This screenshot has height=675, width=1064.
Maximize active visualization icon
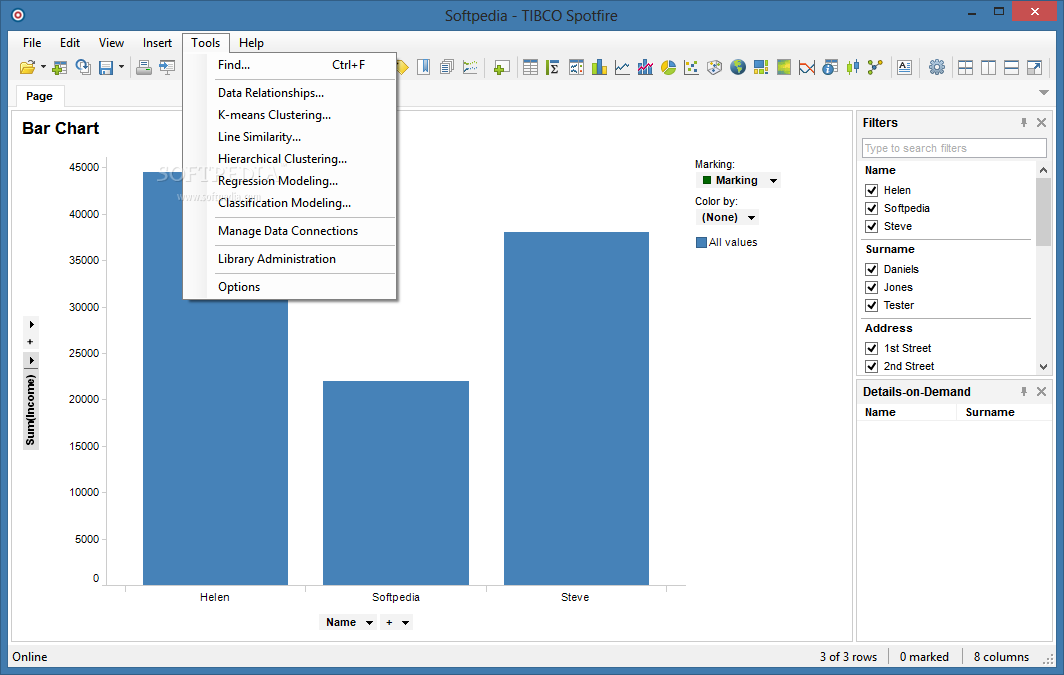pyautogui.click(x=1035, y=67)
